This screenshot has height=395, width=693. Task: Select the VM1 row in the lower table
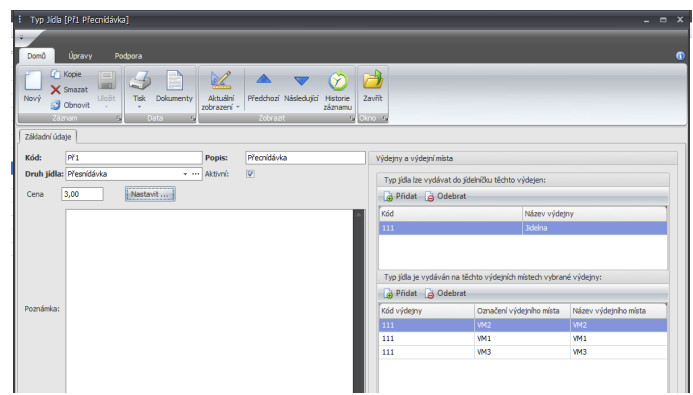[523, 338]
